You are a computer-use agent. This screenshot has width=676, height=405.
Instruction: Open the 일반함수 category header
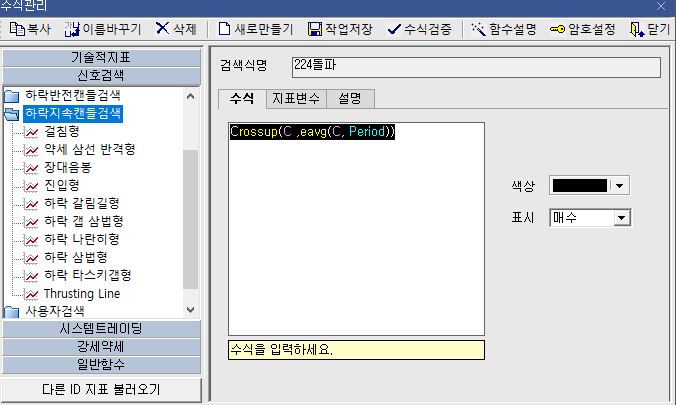101,365
